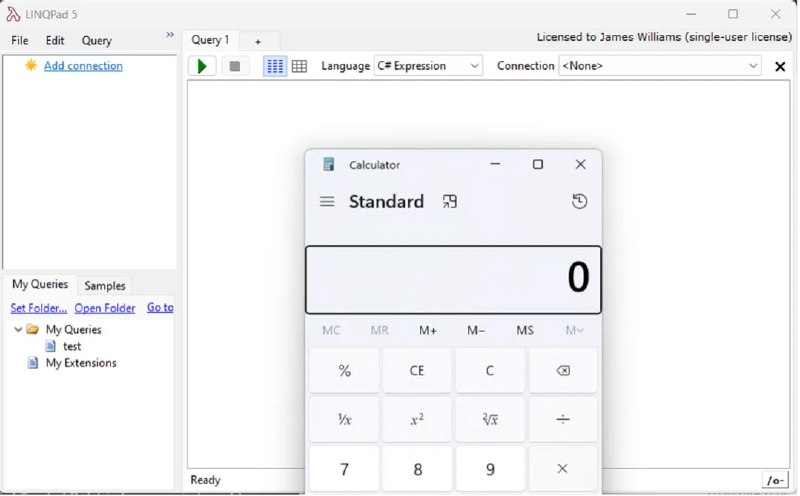Image resolution: width=800 pixels, height=496 pixels.
Task: Run the query with the green play button
Action: [x=202, y=66]
